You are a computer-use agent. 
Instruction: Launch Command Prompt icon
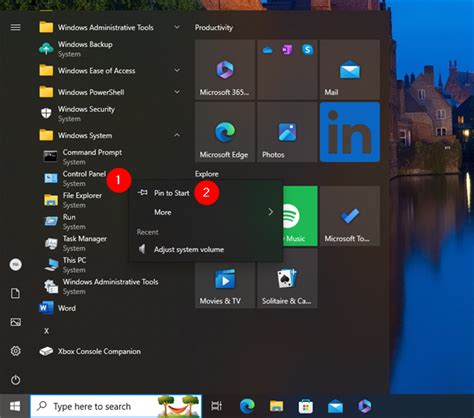click(x=51, y=156)
